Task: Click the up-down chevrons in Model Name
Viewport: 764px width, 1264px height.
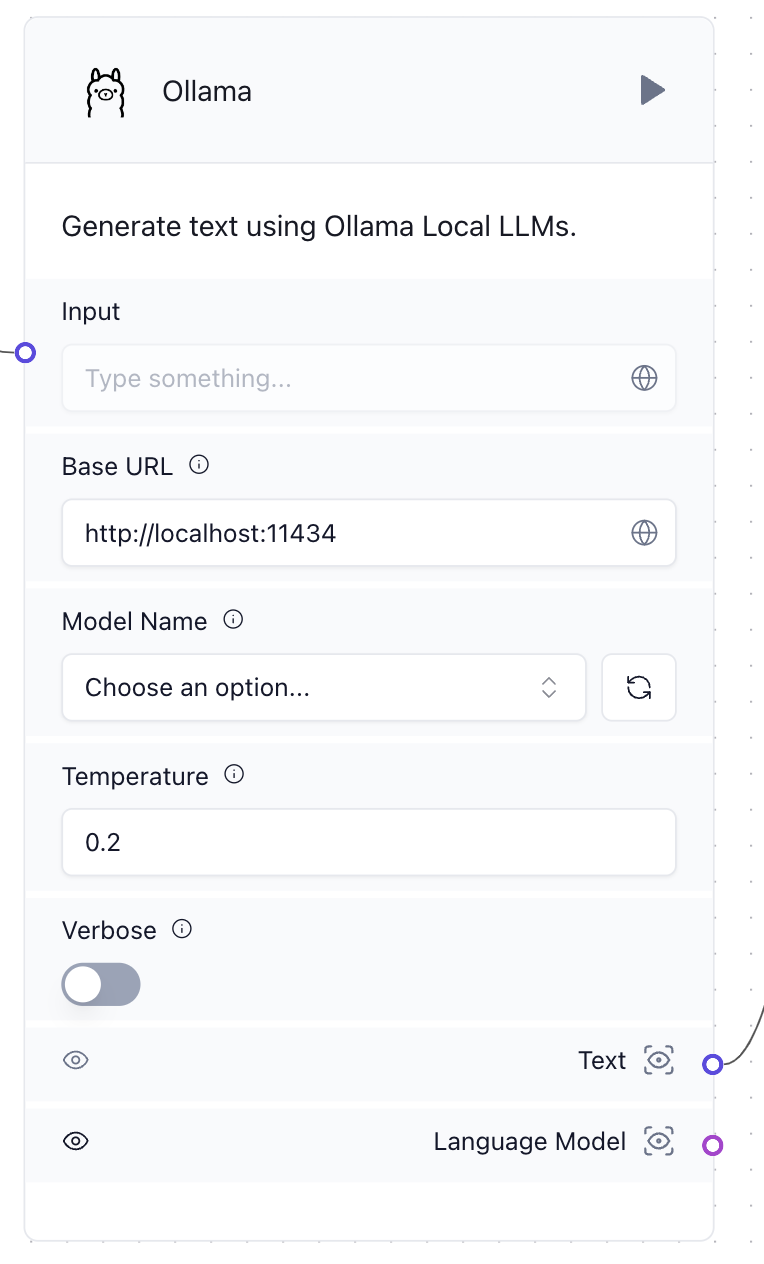Action: coord(549,687)
